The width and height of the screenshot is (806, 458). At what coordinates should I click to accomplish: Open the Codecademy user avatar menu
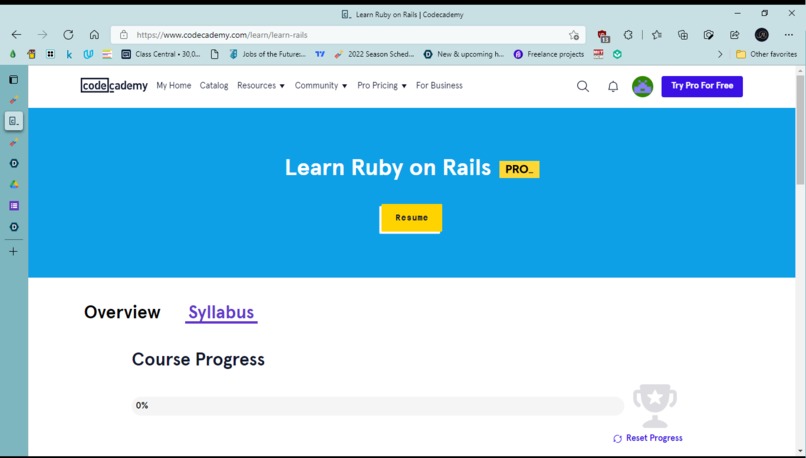coord(642,86)
